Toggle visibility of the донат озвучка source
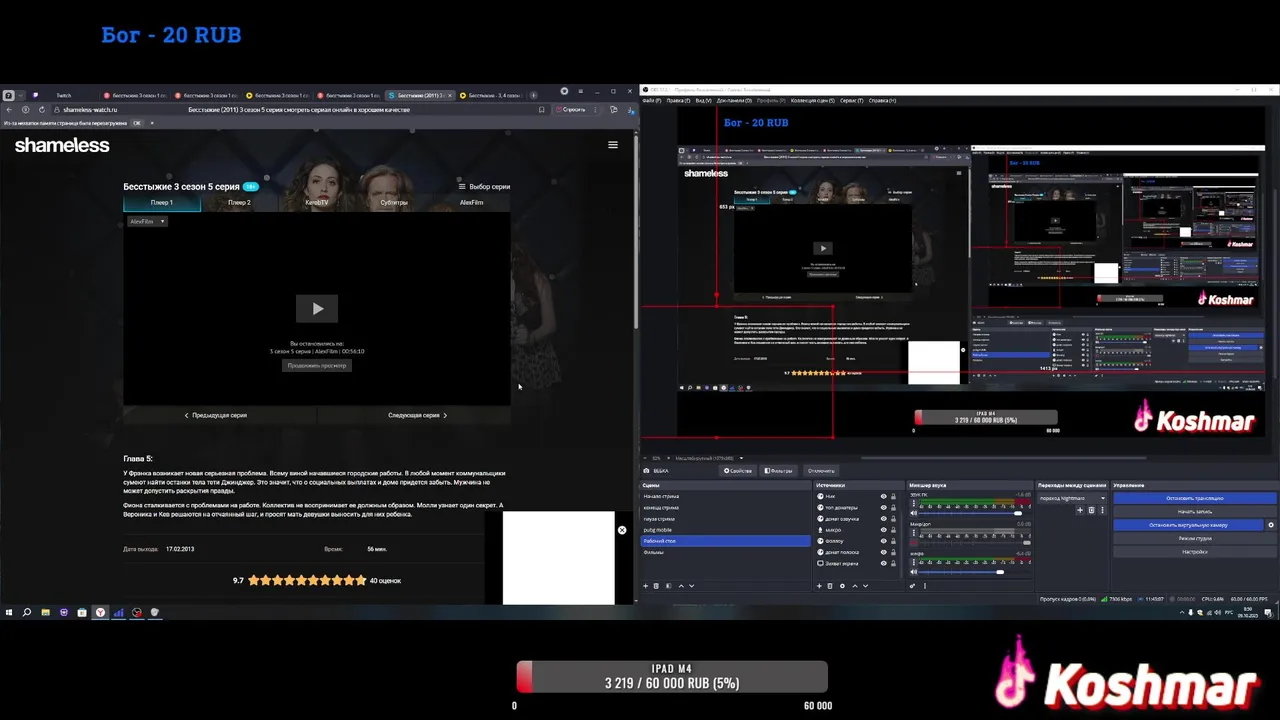Image resolution: width=1280 pixels, height=720 pixels. tap(883, 518)
